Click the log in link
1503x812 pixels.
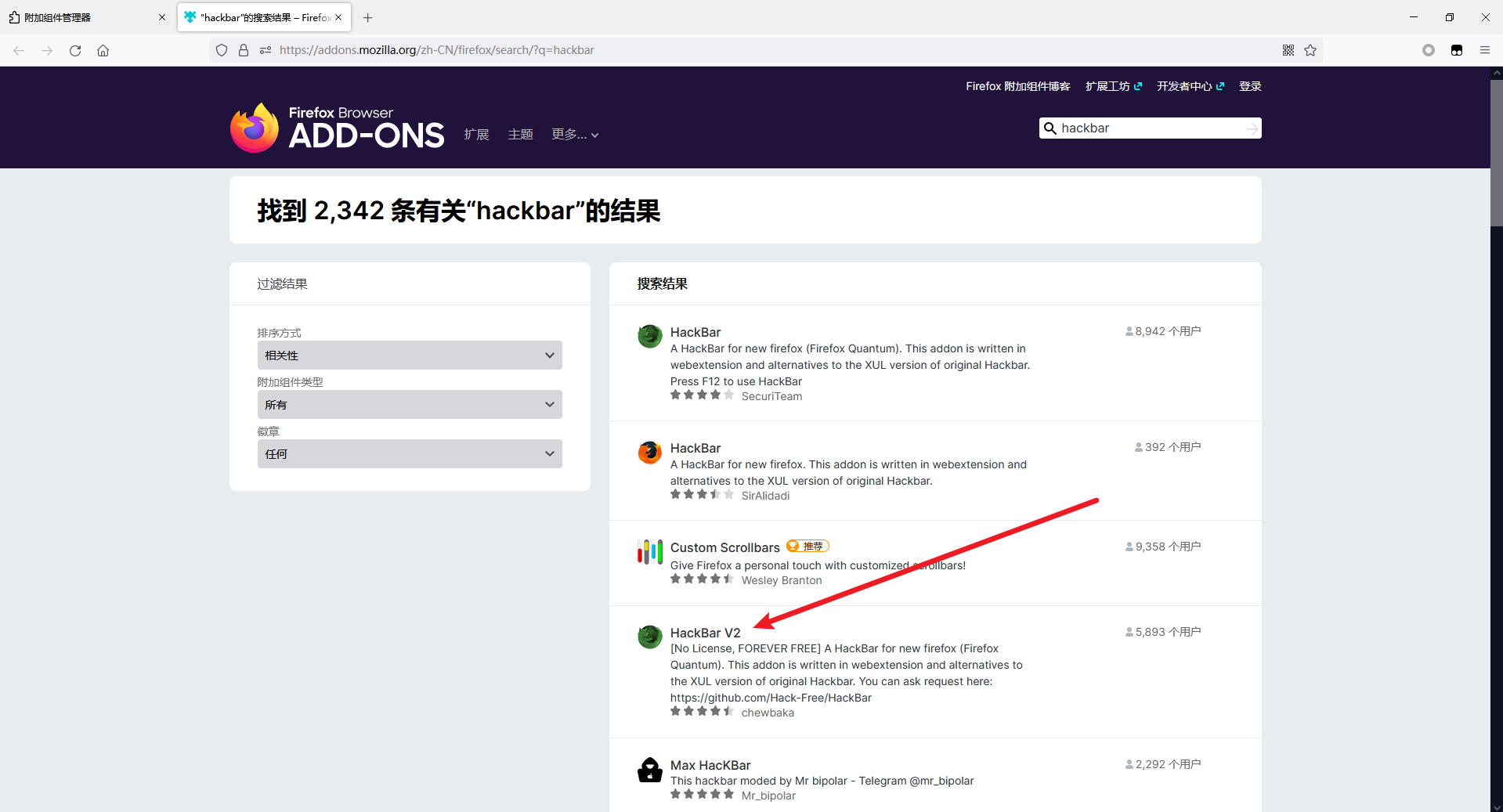pos(1250,86)
